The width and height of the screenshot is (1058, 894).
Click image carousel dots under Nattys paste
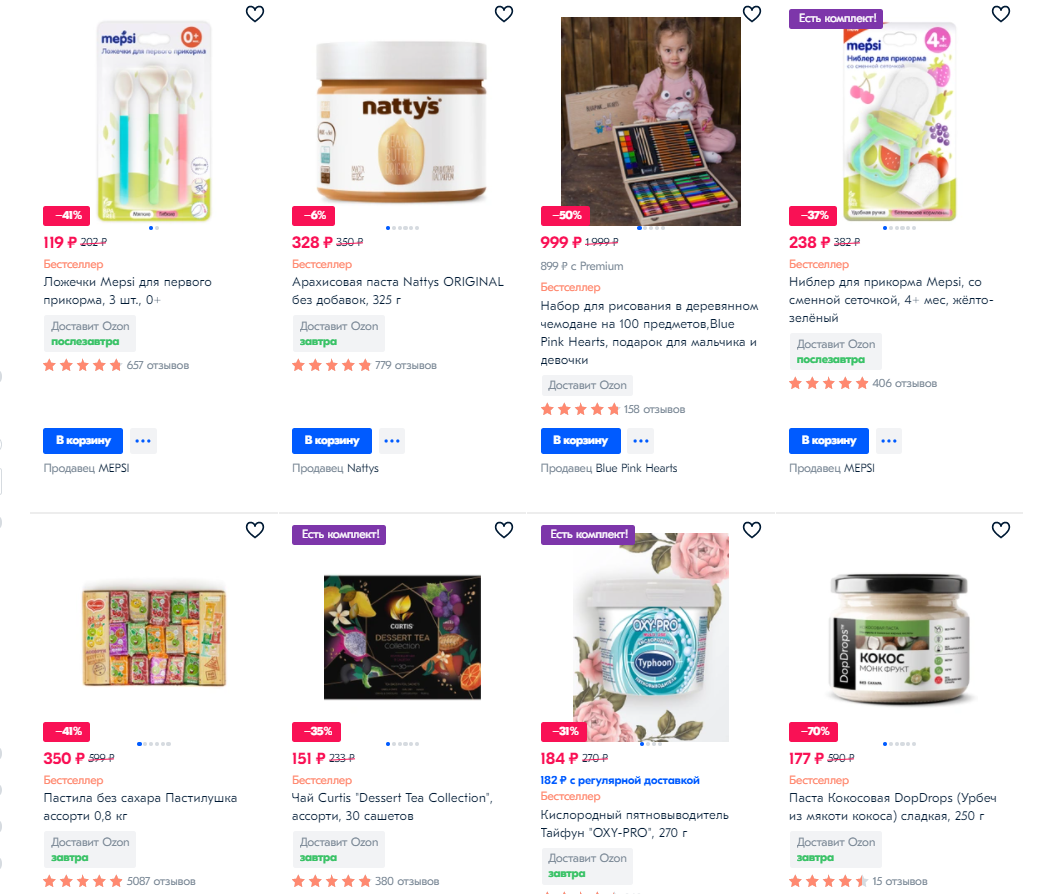point(402,228)
